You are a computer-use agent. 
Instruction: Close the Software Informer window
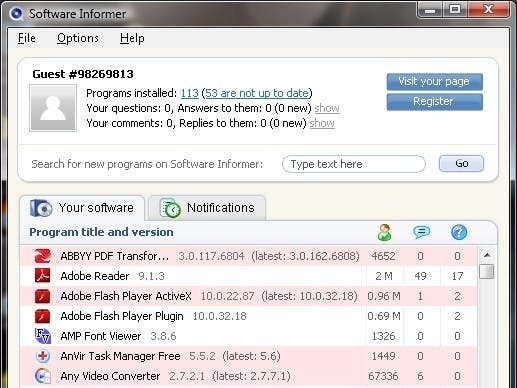[x=489, y=10]
